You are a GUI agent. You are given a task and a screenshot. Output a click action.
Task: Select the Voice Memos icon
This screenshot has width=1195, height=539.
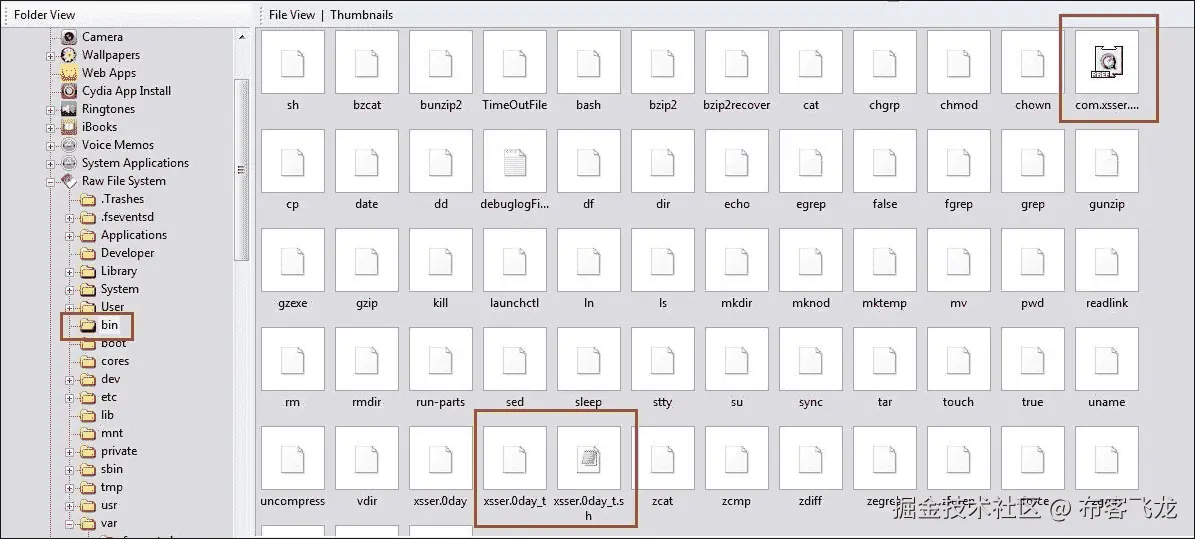point(69,145)
